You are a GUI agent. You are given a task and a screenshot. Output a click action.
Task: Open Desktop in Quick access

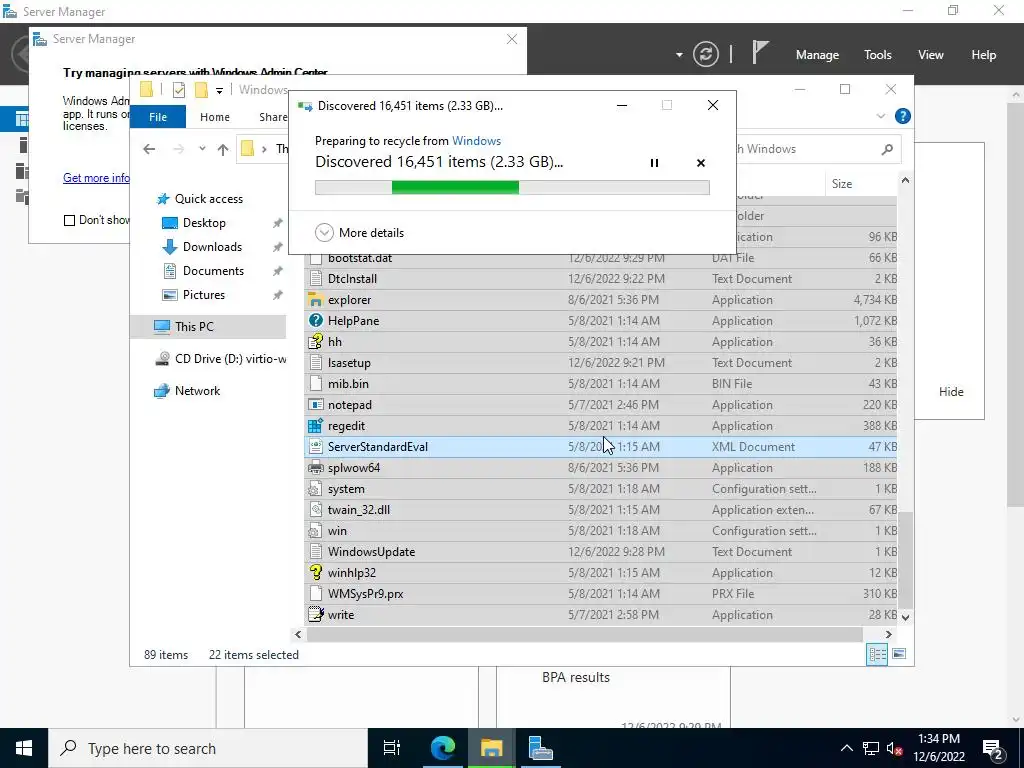click(x=204, y=223)
